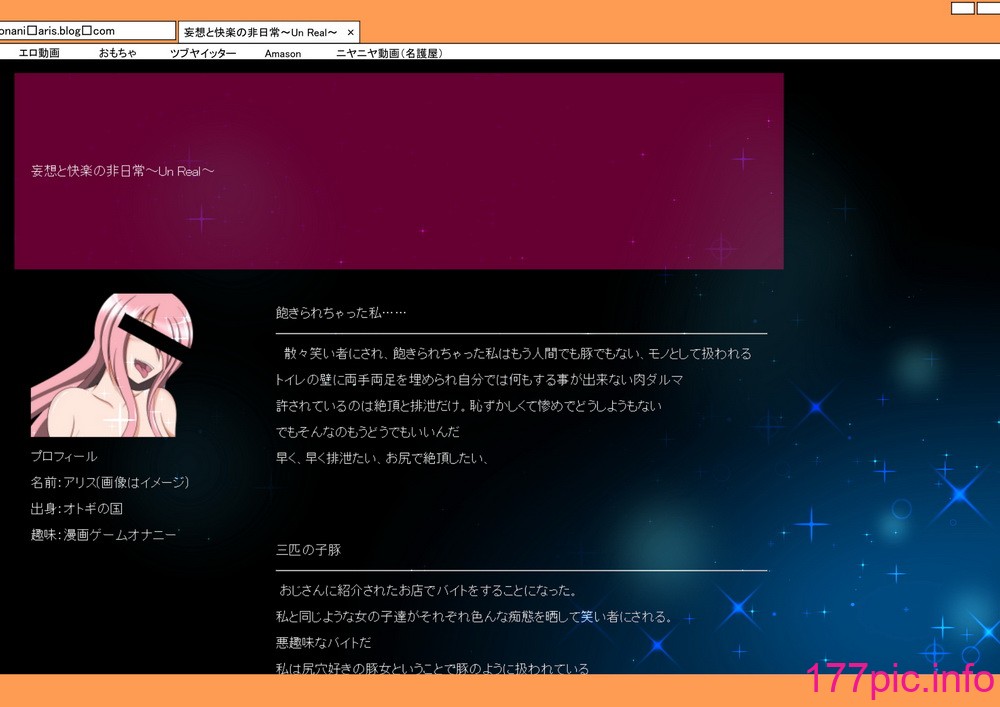
Task: Click the 名前:アリス profile line
Action: click(110, 483)
